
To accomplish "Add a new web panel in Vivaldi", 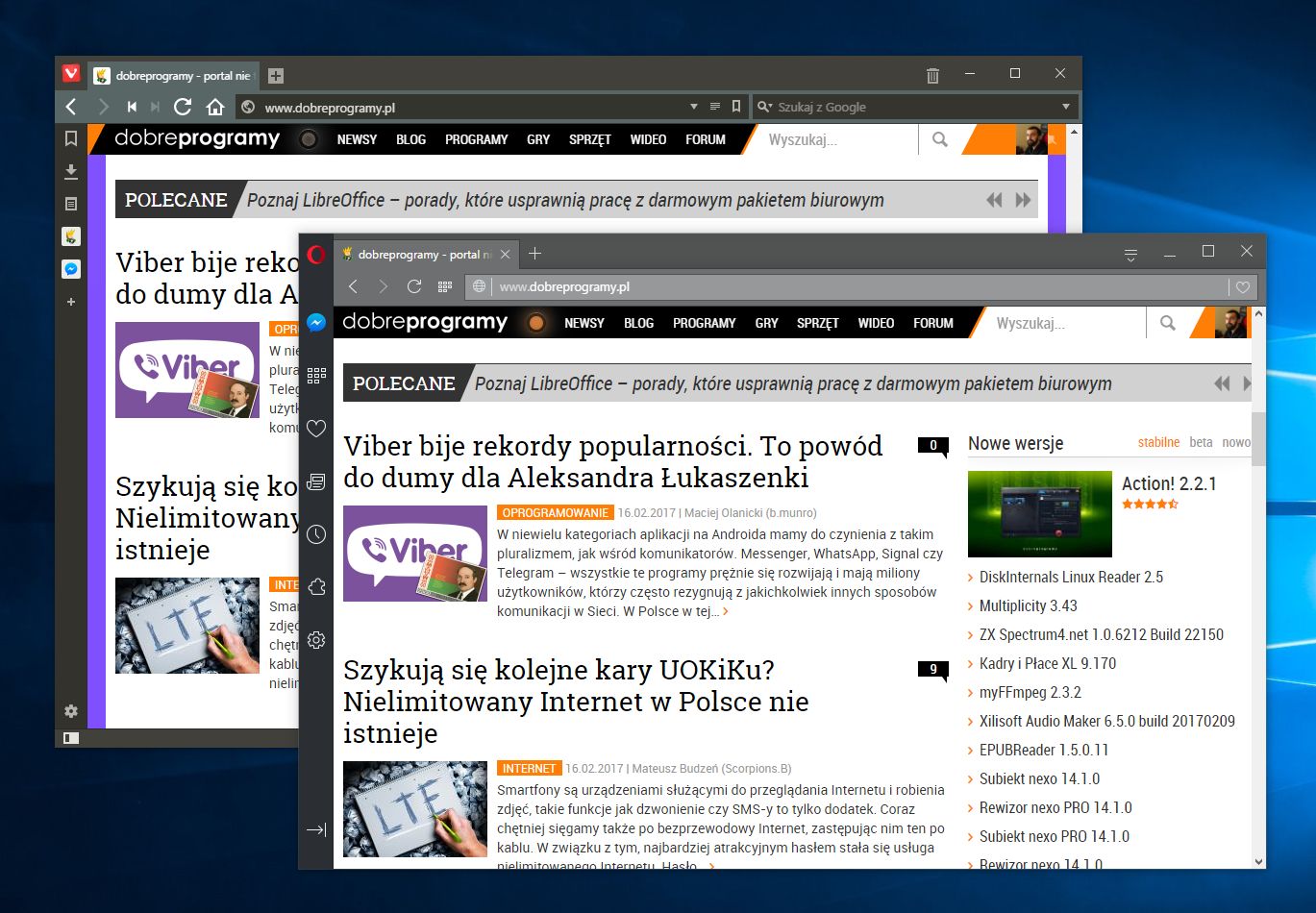I will (x=70, y=302).
